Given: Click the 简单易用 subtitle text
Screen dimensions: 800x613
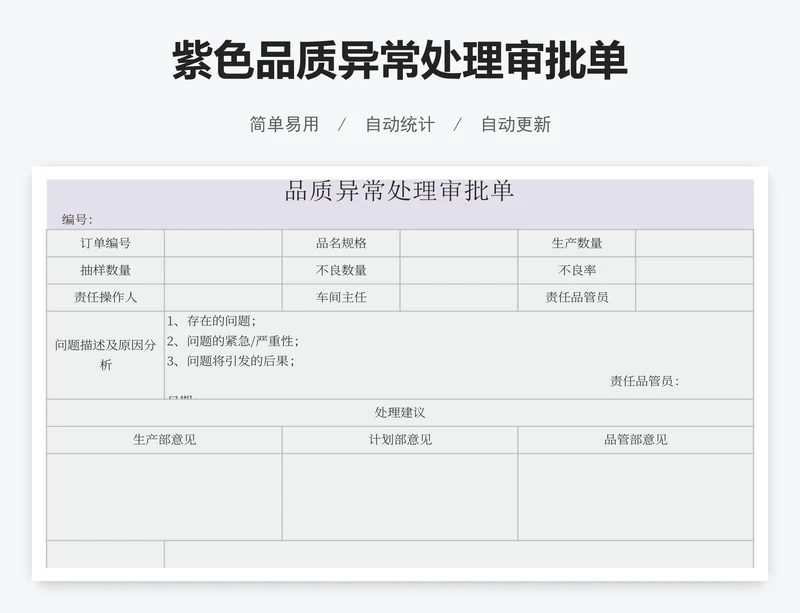Looking at the screenshot, I should [284, 124].
